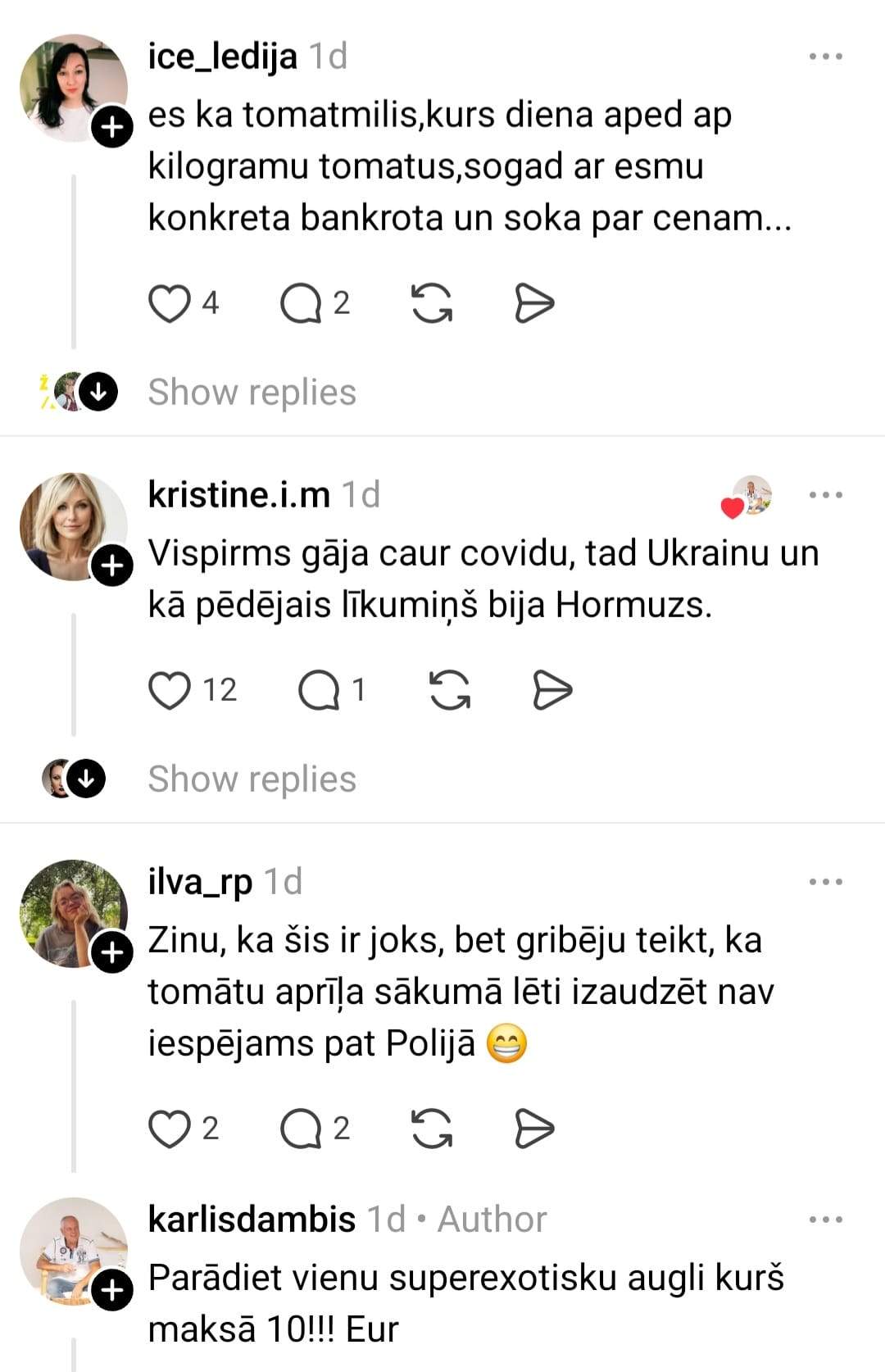Open more options for ice_ledija's comment
Screen dimensions: 885x1372
[x=825, y=57]
